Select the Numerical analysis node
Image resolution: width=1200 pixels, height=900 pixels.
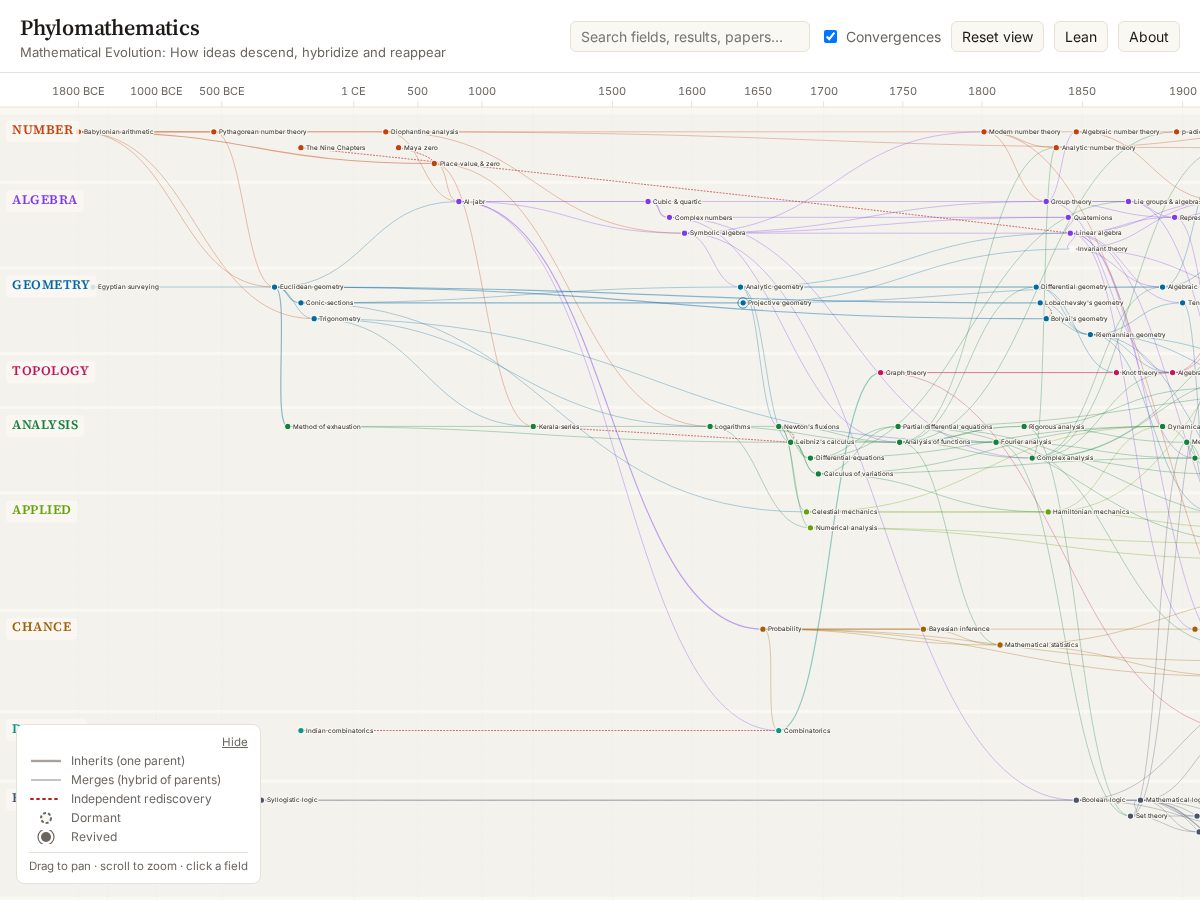(x=811, y=528)
